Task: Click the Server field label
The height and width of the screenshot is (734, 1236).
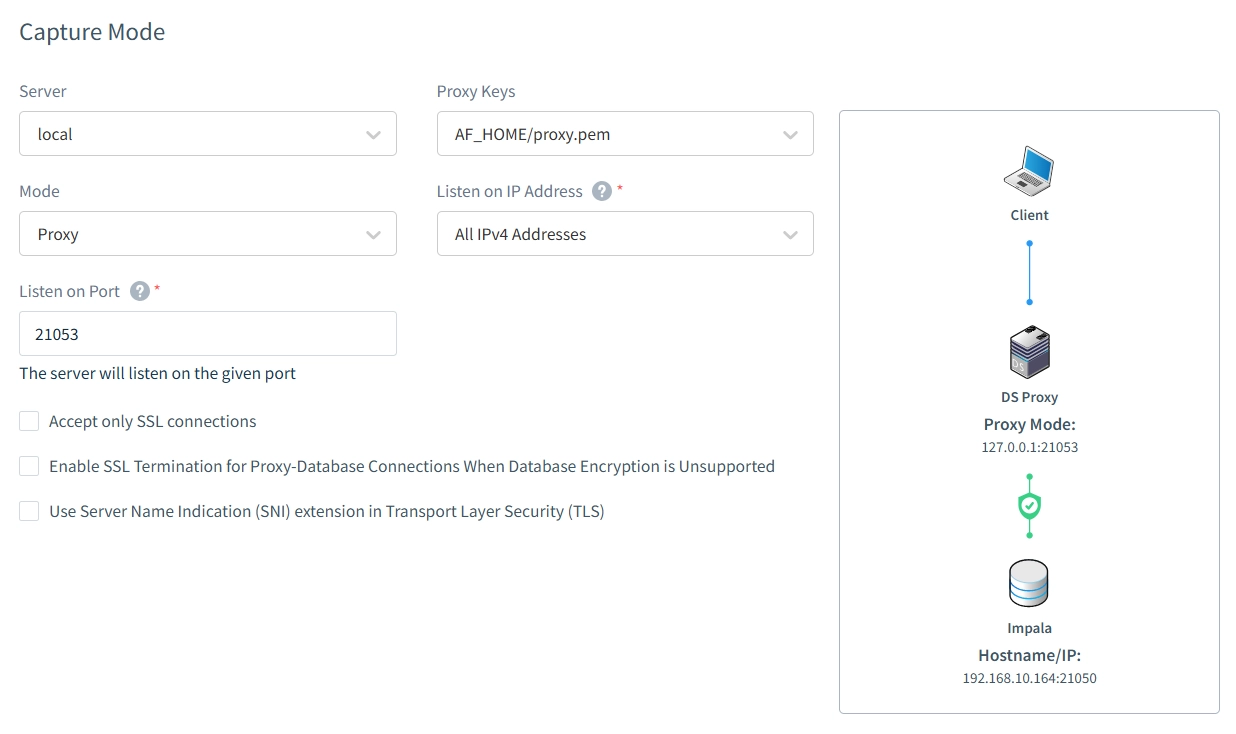Action: click(43, 91)
